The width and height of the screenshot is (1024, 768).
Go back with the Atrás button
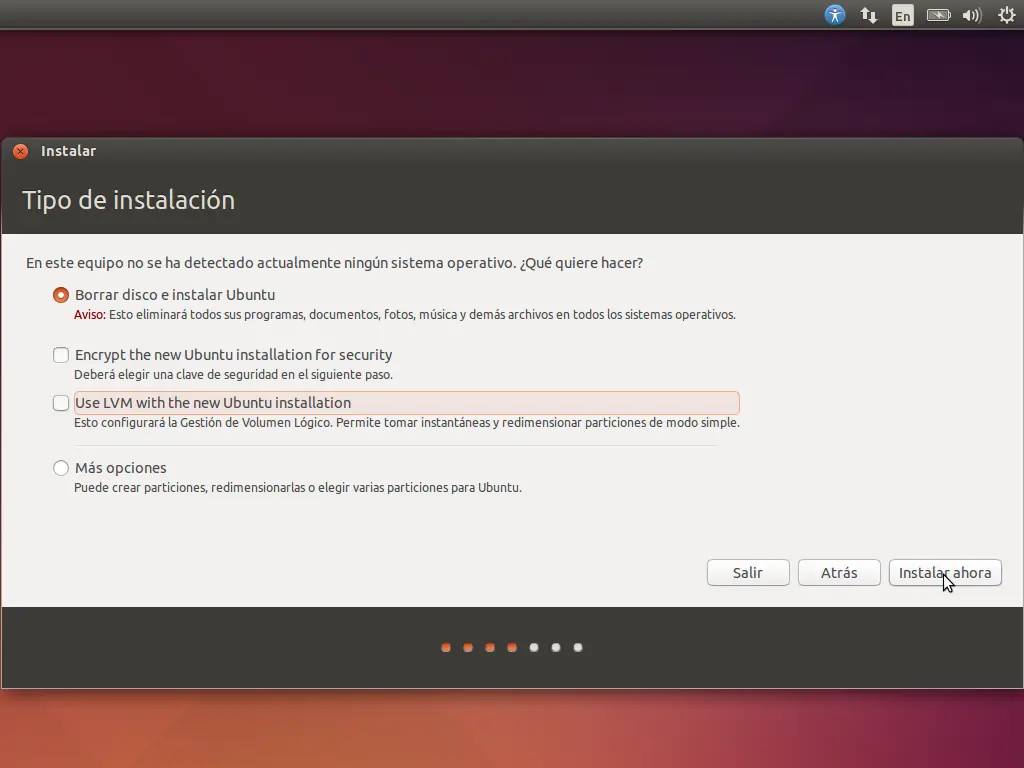coord(839,573)
